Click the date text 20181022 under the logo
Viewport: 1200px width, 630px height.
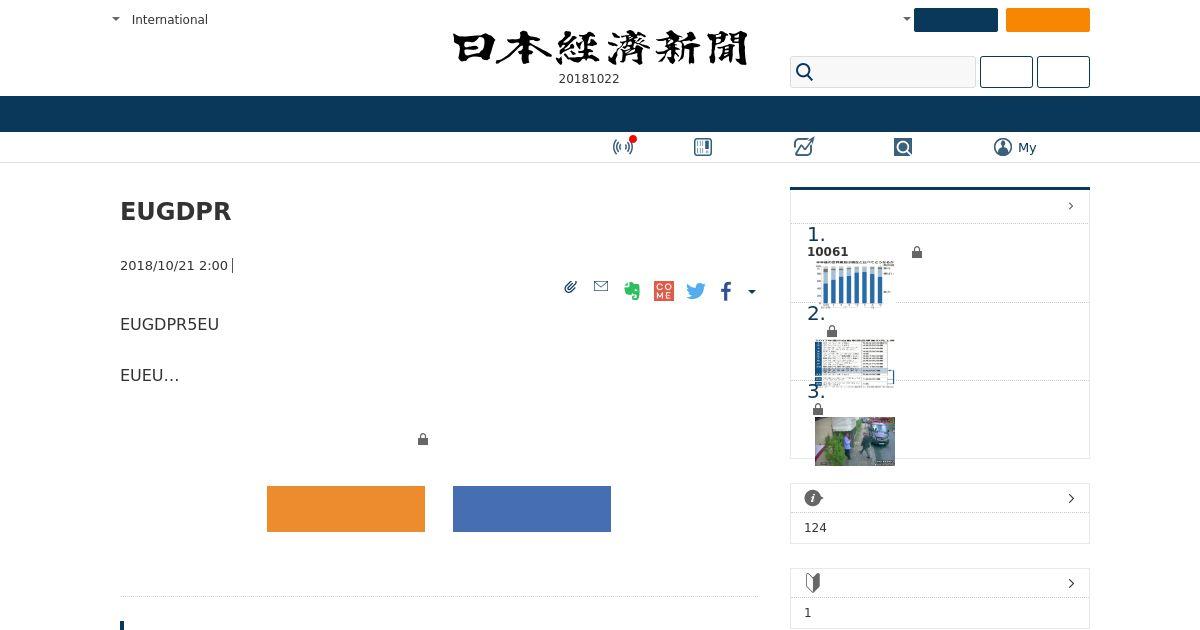click(x=589, y=79)
